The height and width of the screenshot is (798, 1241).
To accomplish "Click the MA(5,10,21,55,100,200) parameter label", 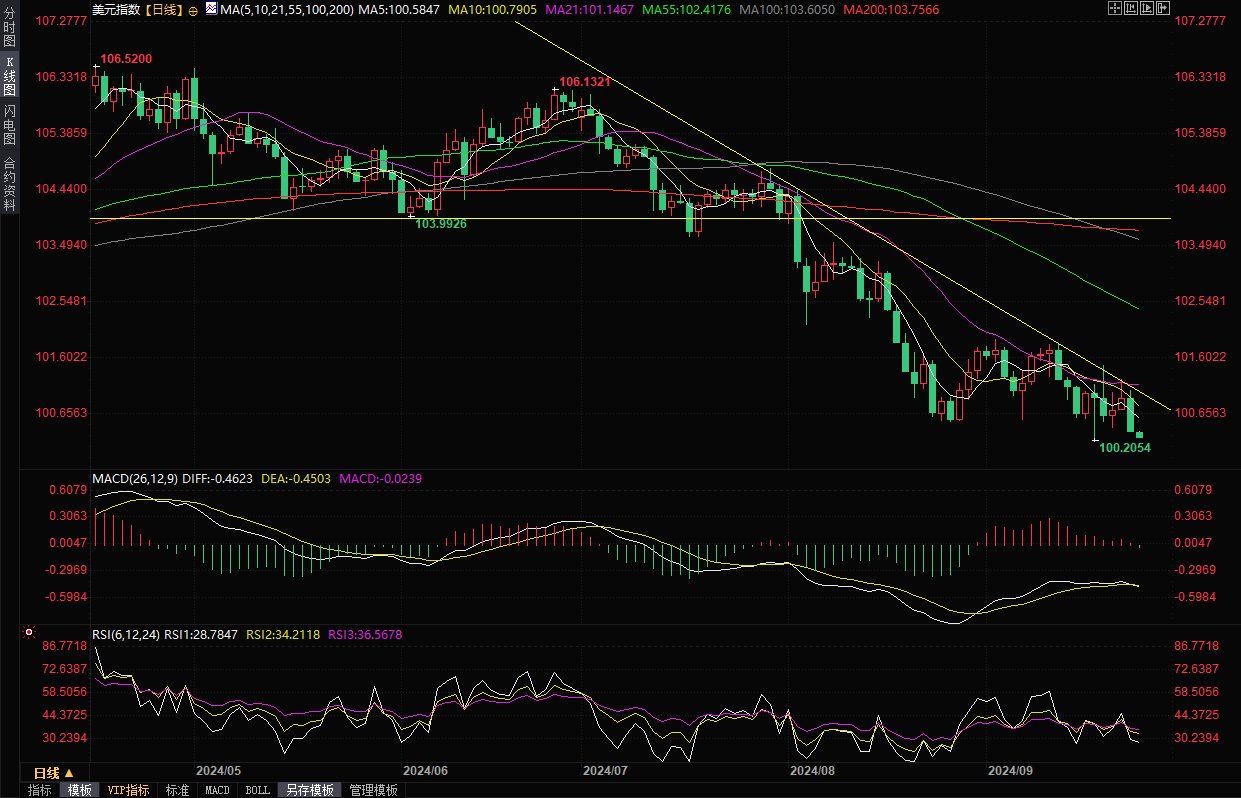I will pos(287,9).
